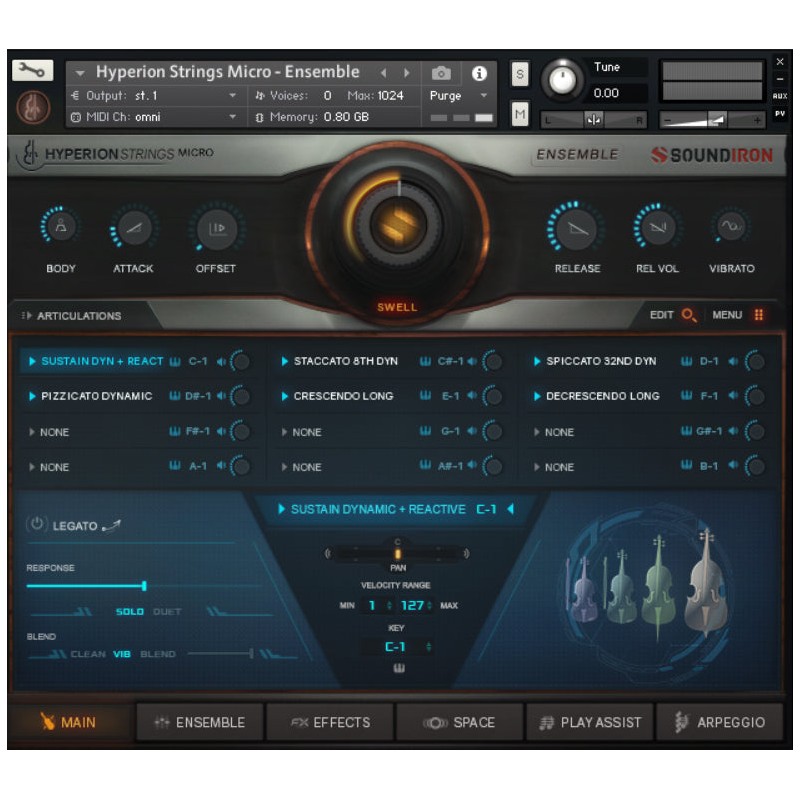800x800 pixels.
Task: Switch to the ARPEGGIO tab
Action: click(722, 721)
